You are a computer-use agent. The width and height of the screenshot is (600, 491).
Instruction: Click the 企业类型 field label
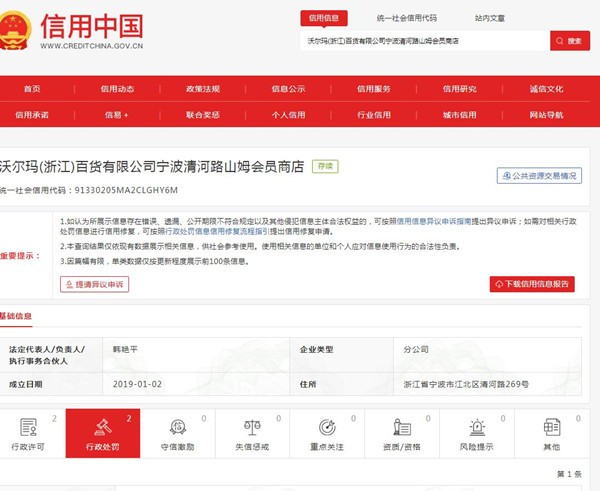point(317,349)
